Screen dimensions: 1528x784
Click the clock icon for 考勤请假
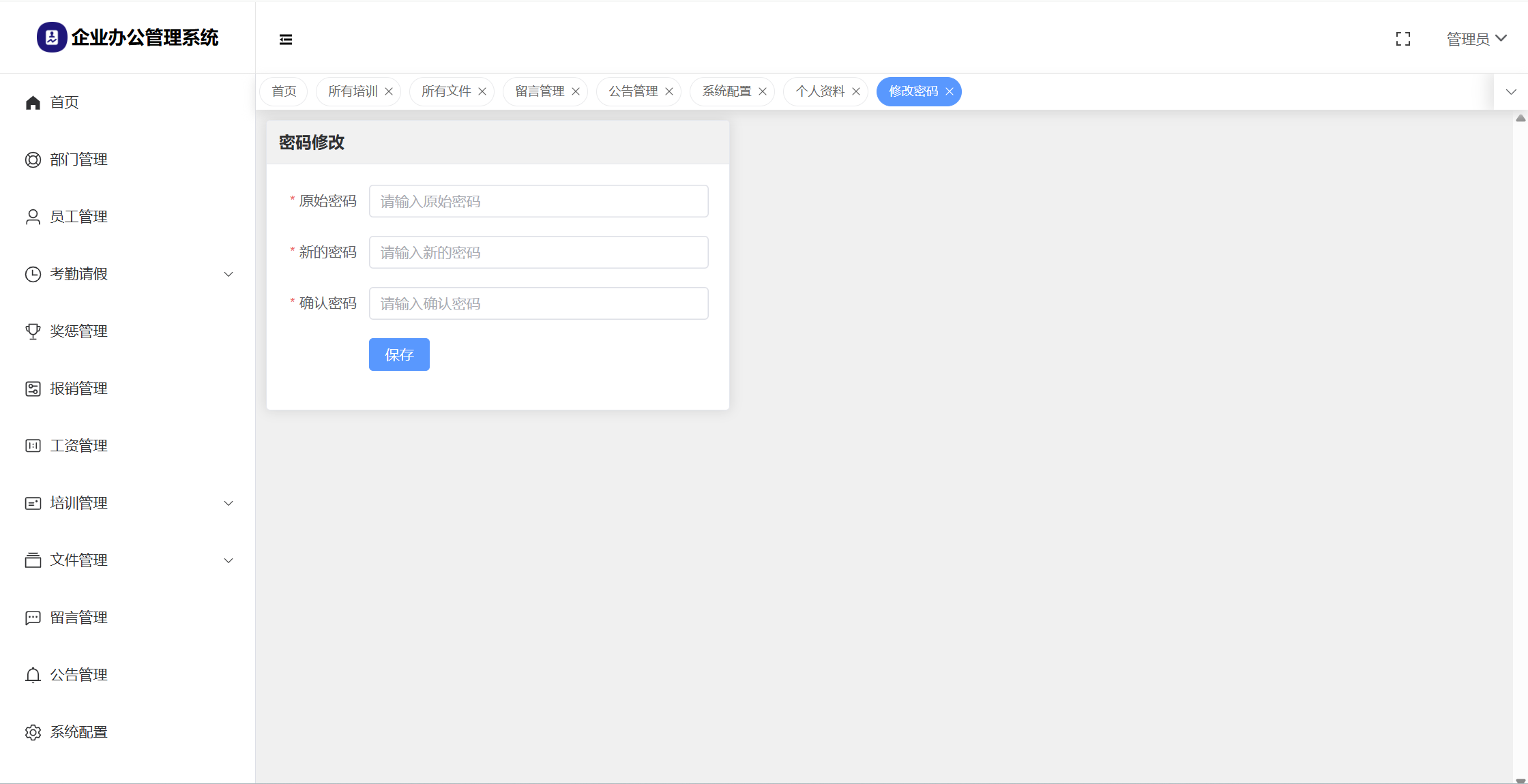tap(33, 274)
